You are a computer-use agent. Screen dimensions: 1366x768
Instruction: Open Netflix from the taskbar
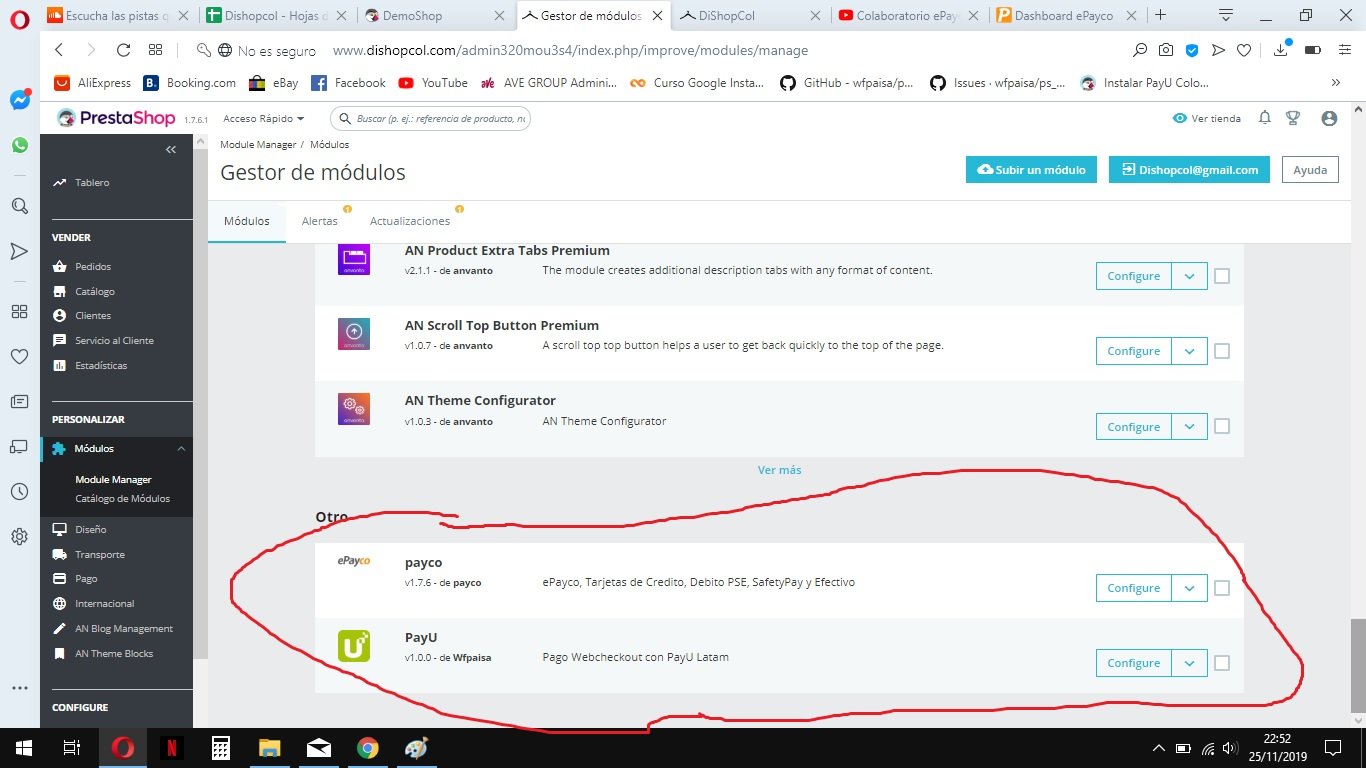(172, 748)
